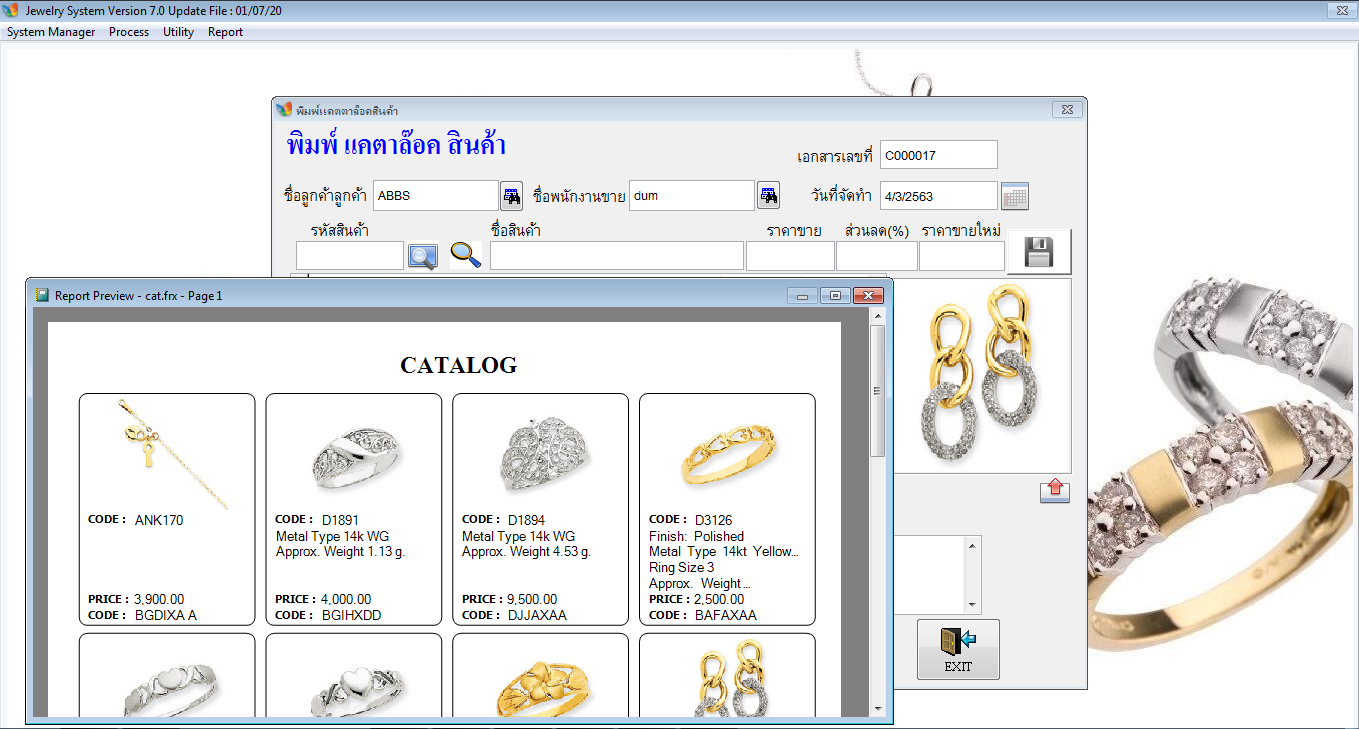Click the Jewelry System title bar app icon

pos(11,10)
